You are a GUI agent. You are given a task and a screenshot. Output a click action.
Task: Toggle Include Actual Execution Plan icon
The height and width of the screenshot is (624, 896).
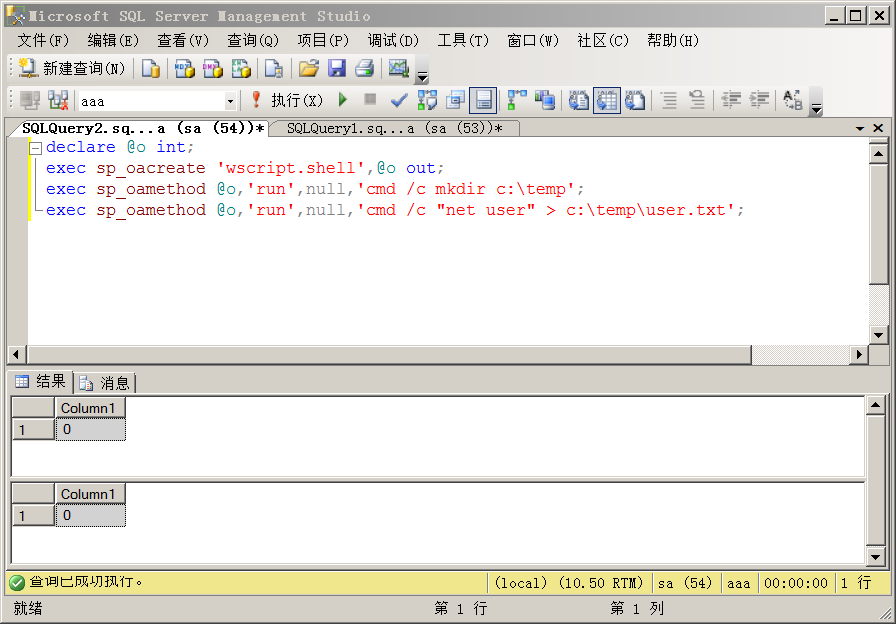point(517,101)
